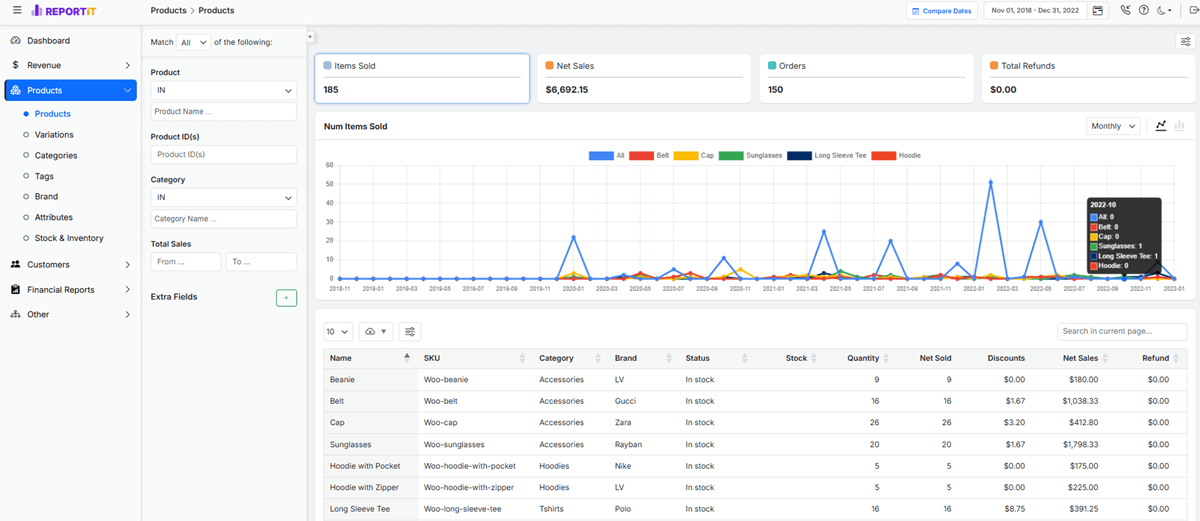Screen dimensions: 1200x521
Task: Open table column settings sliders icon
Action: coord(410,331)
